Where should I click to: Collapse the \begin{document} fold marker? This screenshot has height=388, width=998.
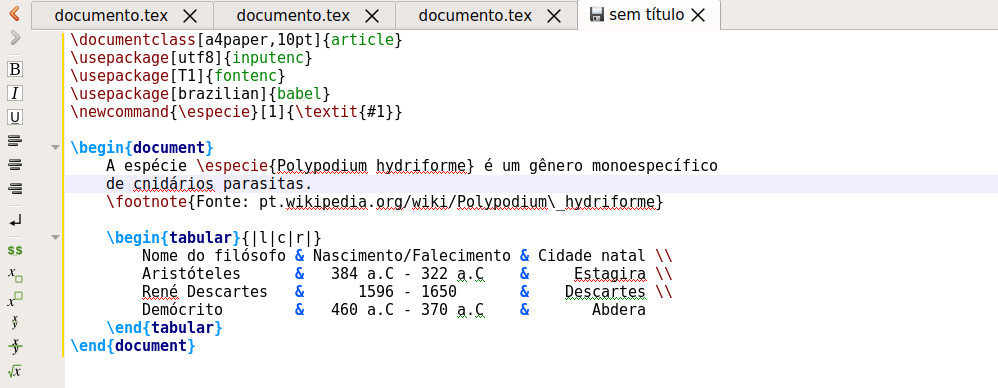coord(55,148)
